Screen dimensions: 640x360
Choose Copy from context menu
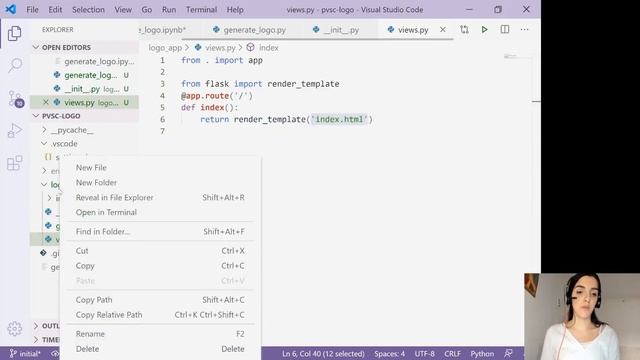click(160, 266)
